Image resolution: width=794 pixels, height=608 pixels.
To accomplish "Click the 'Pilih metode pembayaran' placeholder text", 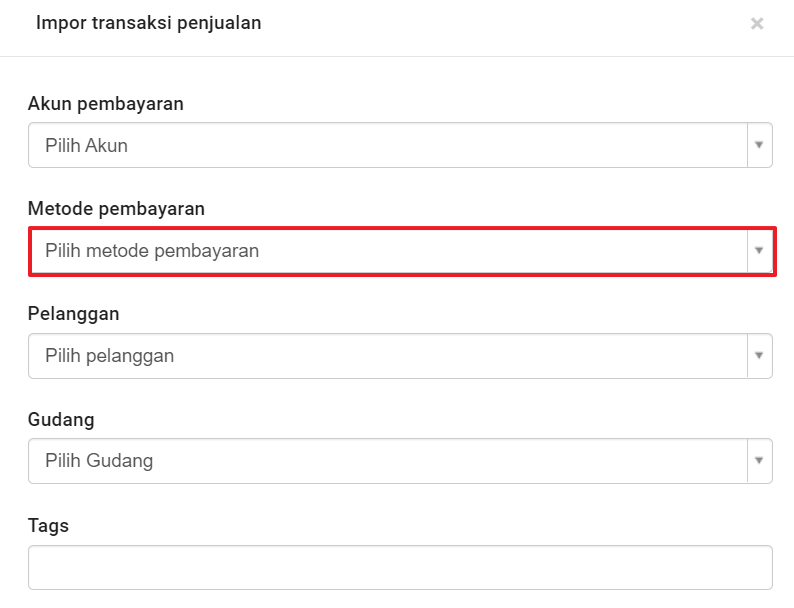I will coord(152,251).
